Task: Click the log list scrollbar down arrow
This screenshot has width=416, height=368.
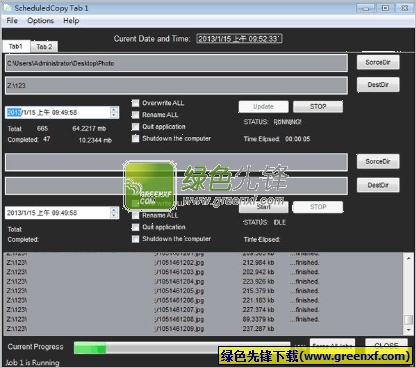Action: point(409,330)
